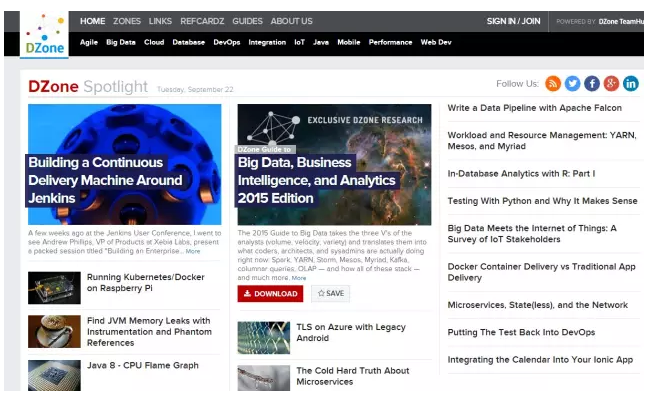
Task: Open the Twitter follow icon
Action: (572, 83)
